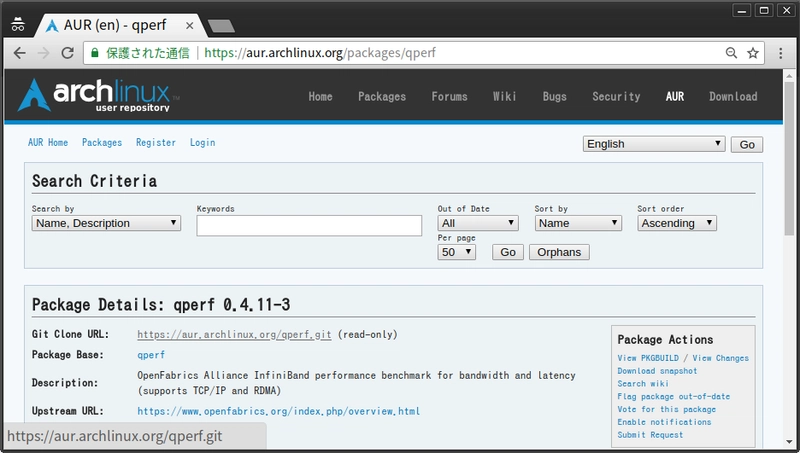Click the vertical scrollbar thumb
800x453 pixels.
(789, 158)
